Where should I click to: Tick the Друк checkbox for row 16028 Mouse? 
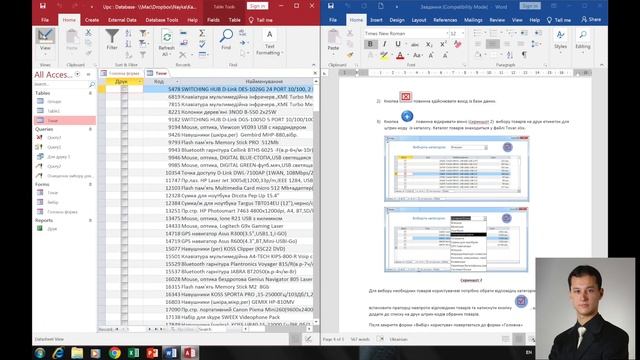tap(124, 279)
